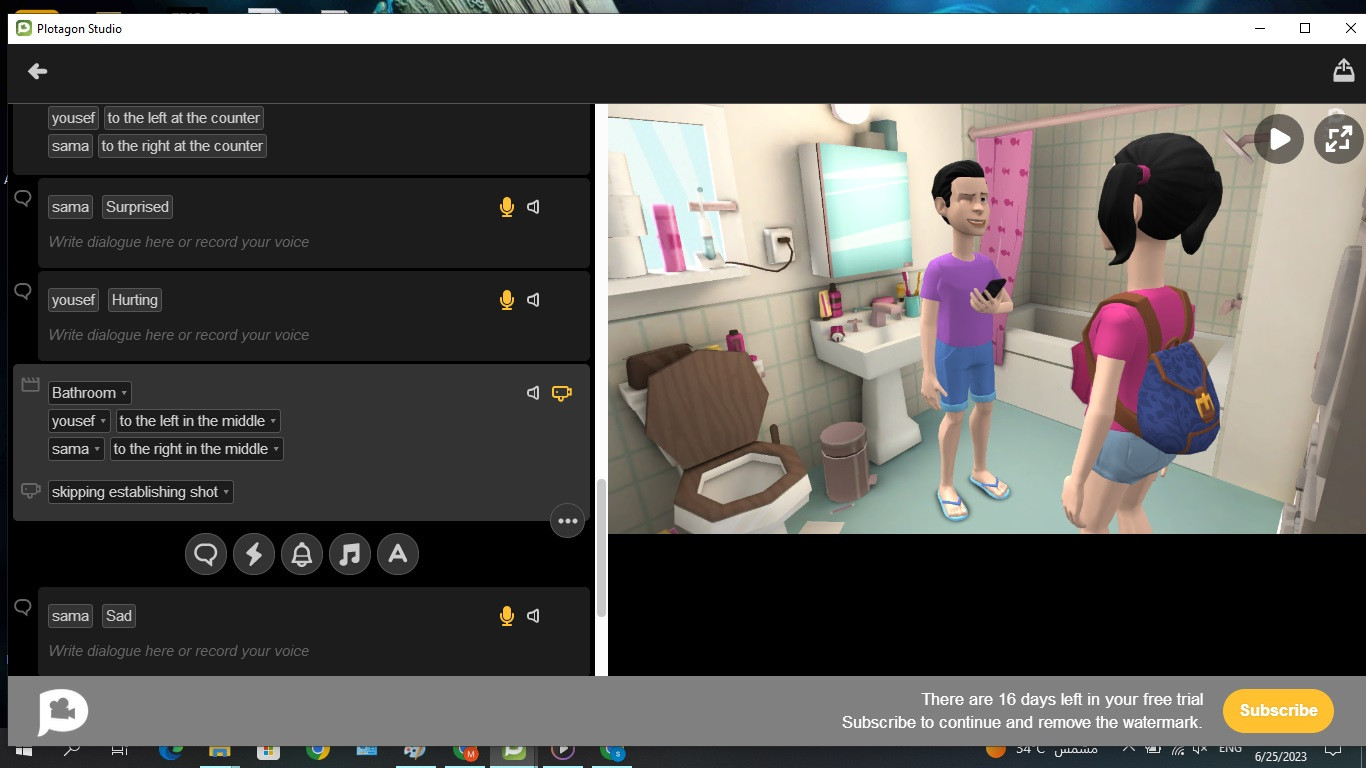Click 'to the right at the counter' tag
This screenshot has width=1366, height=768.
(182, 146)
